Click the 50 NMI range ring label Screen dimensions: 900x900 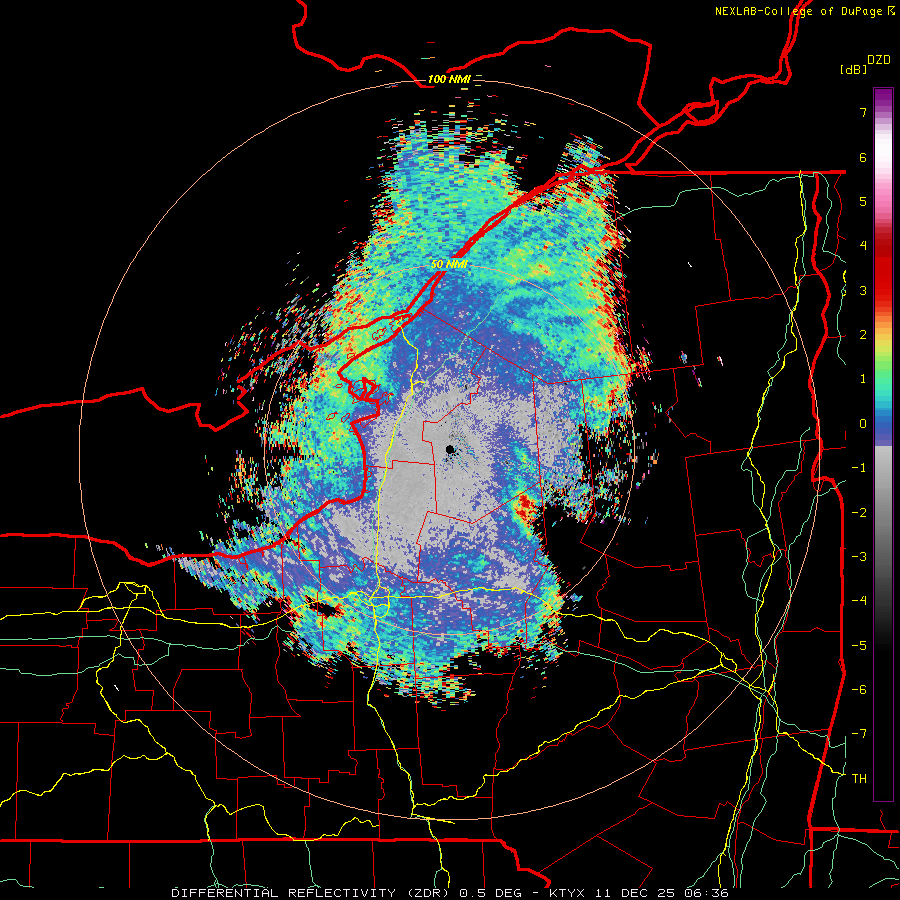coord(449,265)
